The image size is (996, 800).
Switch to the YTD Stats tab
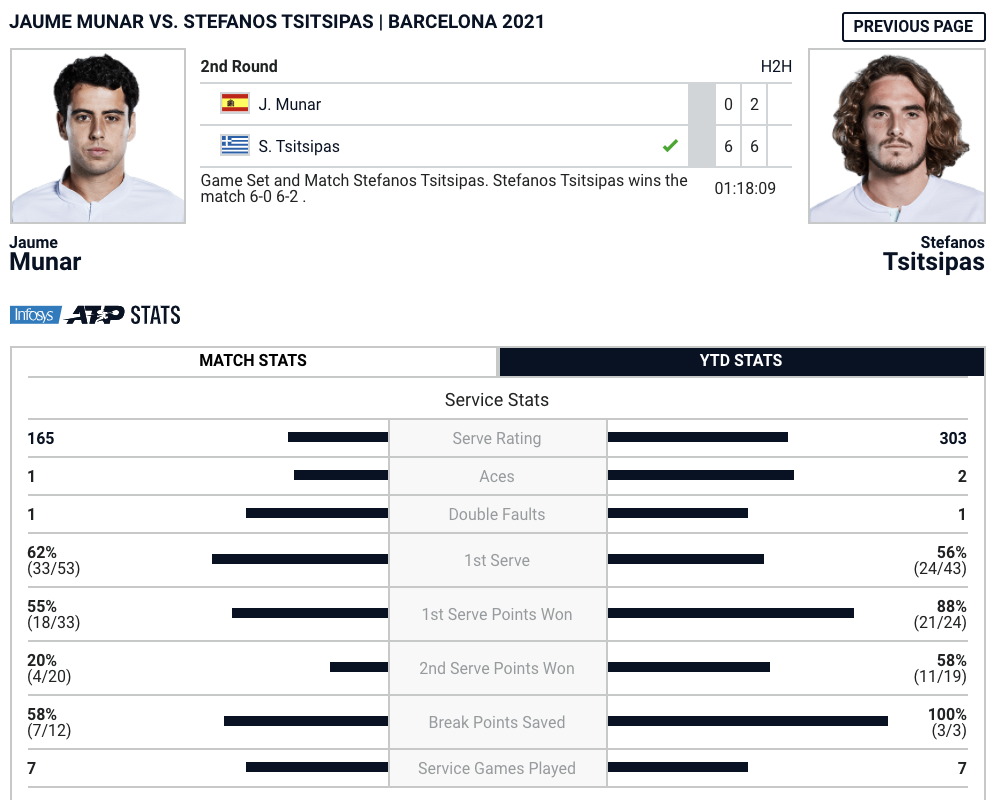pyautogui.click(x=741, y=360)
